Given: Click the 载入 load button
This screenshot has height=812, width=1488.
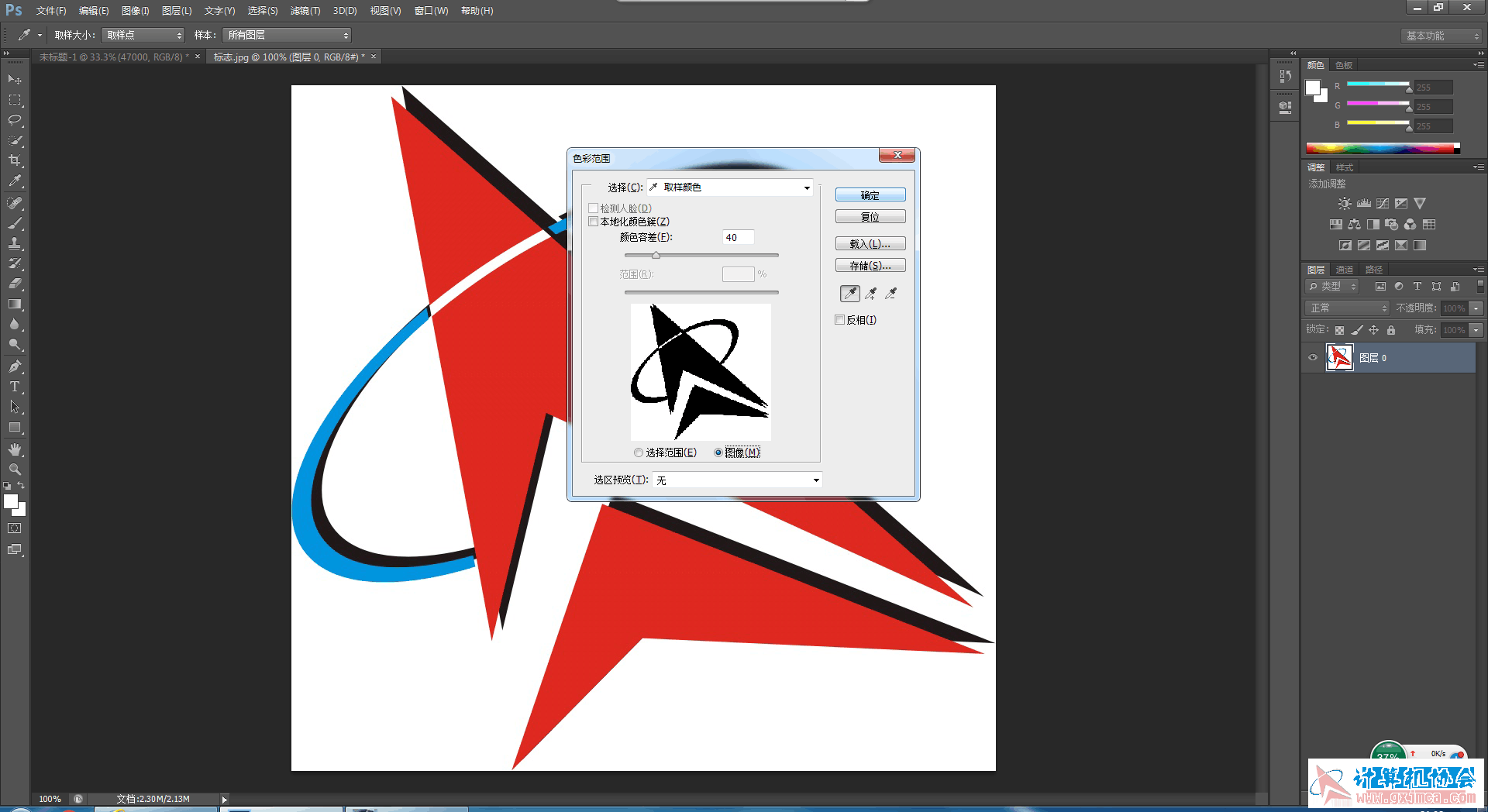Looking at the screenshot, I should (870, 244).
